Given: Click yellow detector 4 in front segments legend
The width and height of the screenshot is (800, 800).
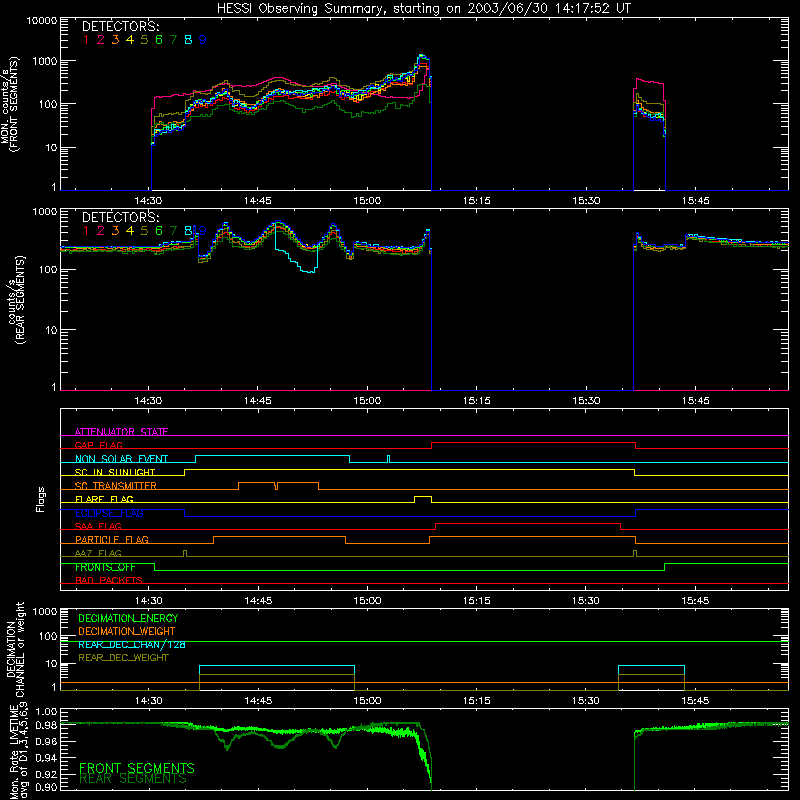Looking at the screenshot, I should click(130, 40).
